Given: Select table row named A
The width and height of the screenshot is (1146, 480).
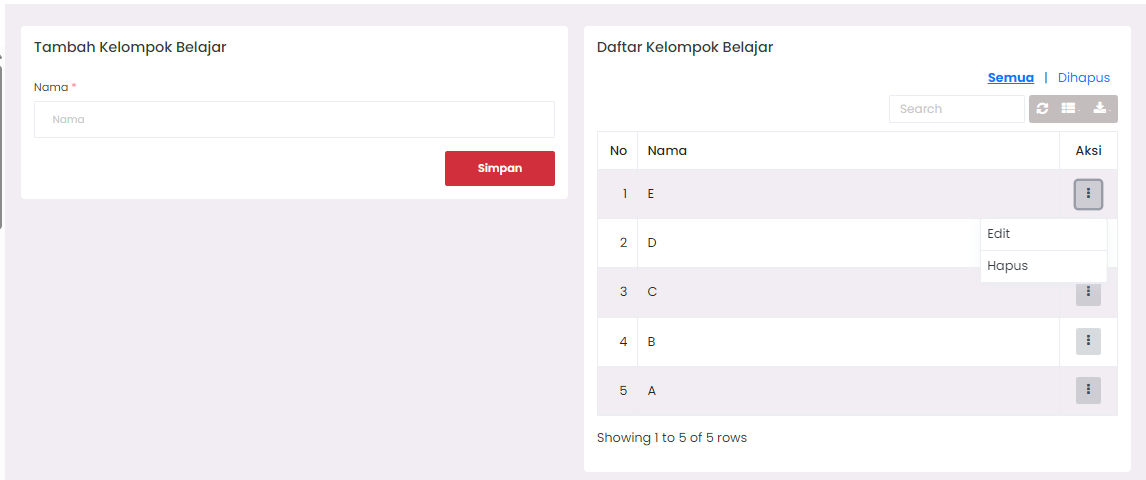Looking at the screenshot, I should pyautogui.click(x=800, y=391).
